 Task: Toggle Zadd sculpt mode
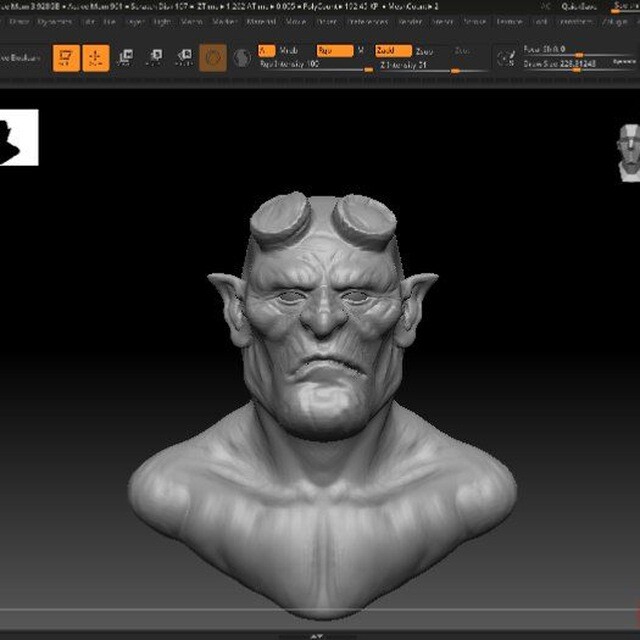tap(393, 51)
